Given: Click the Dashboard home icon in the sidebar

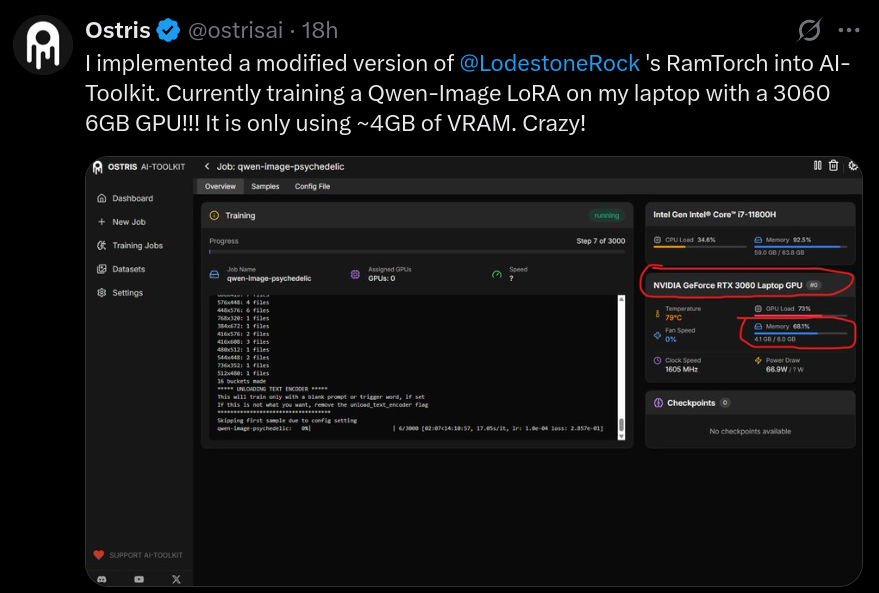Looking at the screenshot, I should point(101,198).
